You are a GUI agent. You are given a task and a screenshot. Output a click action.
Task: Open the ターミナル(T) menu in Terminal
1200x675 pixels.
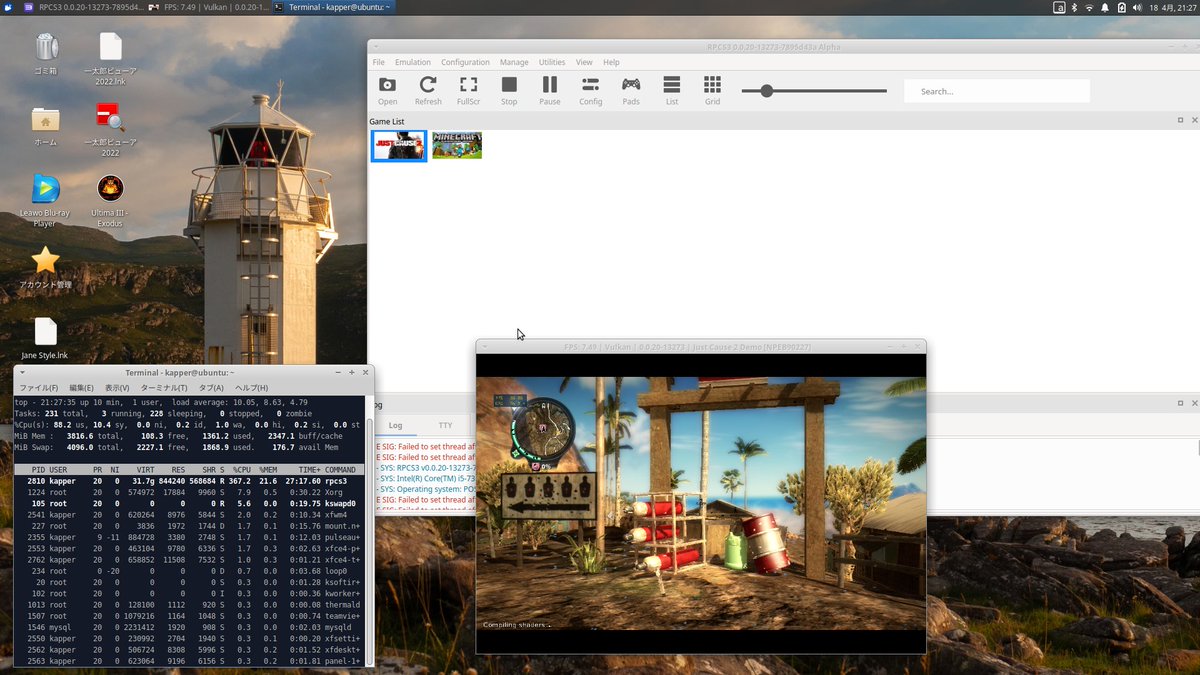163,388
